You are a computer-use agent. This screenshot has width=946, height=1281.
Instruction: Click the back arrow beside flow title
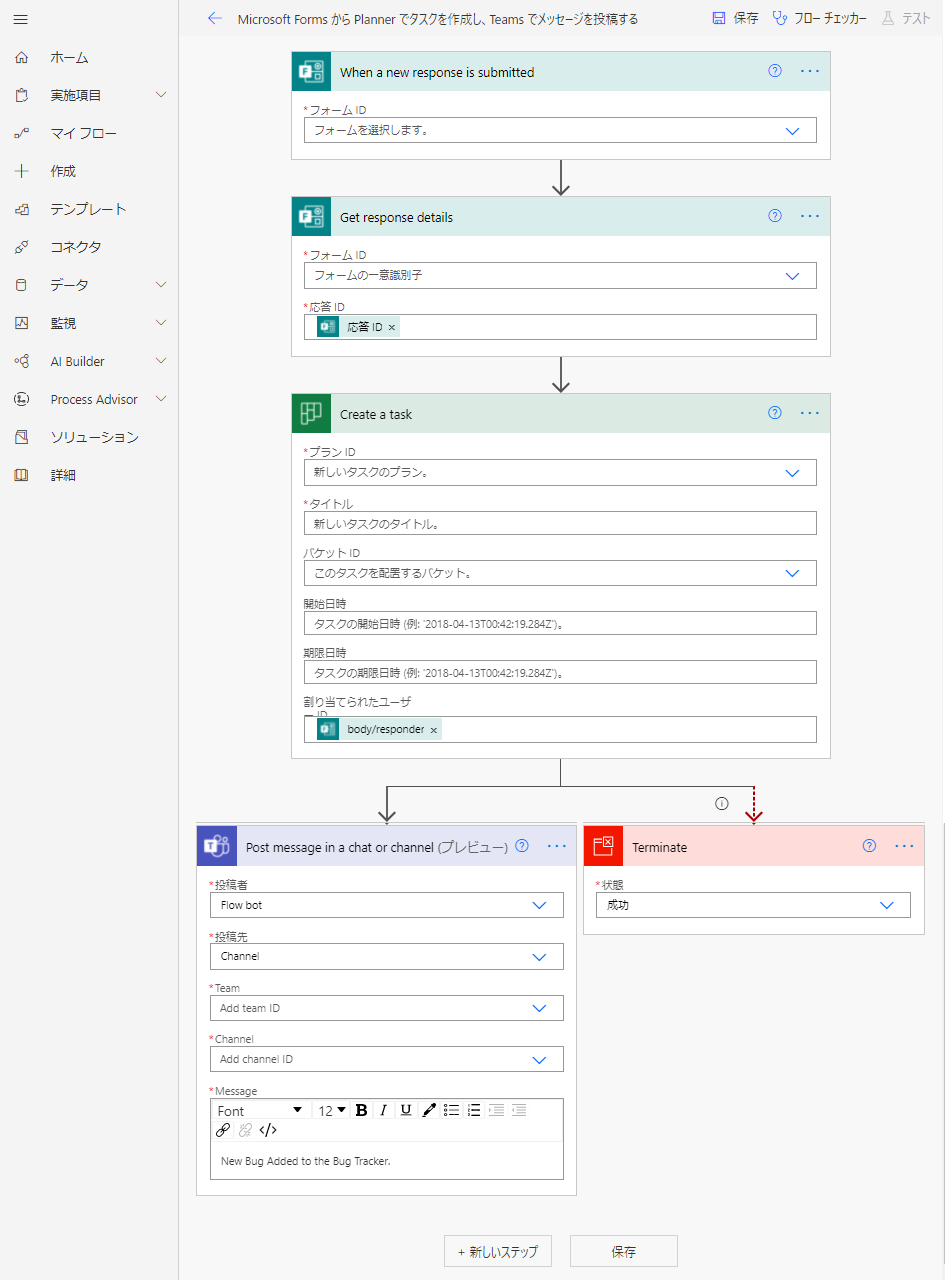coord(215,18)
